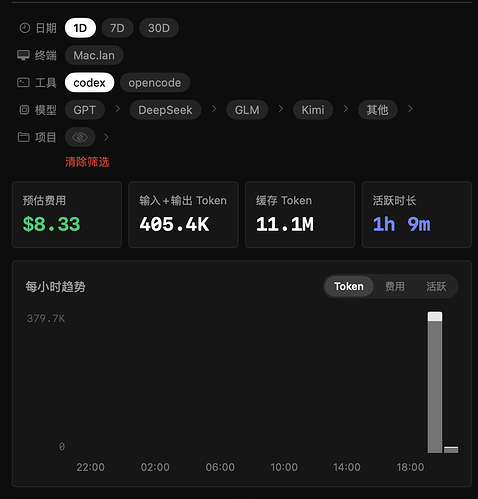The height and width of the screenshot is (499, 478).
Task: Click the monitor icon beside 终端
Action: [23, 55]
